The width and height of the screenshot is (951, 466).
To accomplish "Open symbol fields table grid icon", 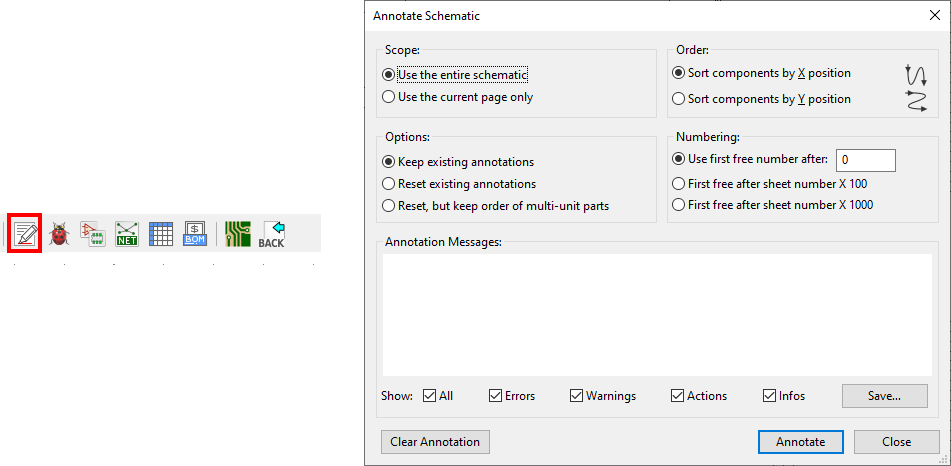I will pyautogui.click(x=161, y=234).
